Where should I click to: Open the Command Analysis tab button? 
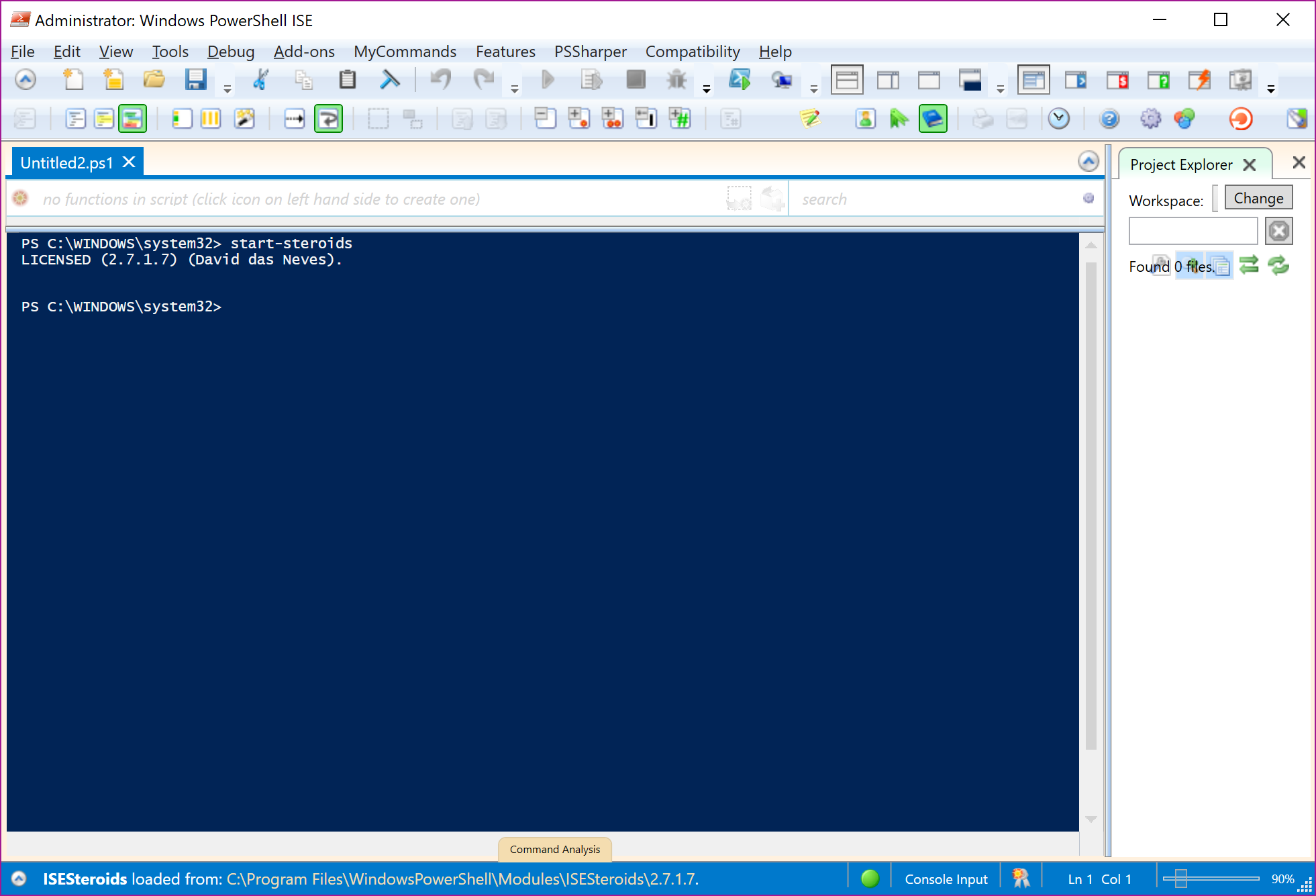click(554, 849)
